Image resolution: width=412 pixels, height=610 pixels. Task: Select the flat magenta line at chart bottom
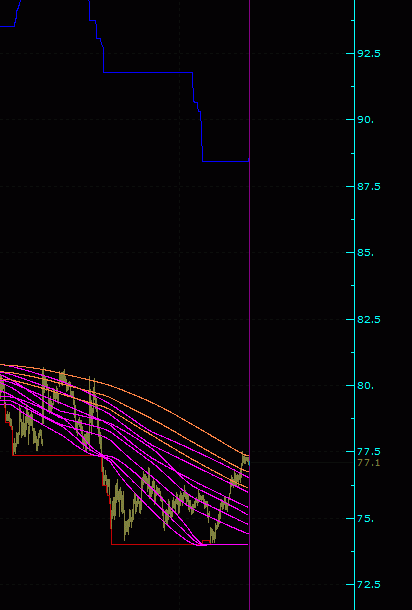tap(226, 544)
